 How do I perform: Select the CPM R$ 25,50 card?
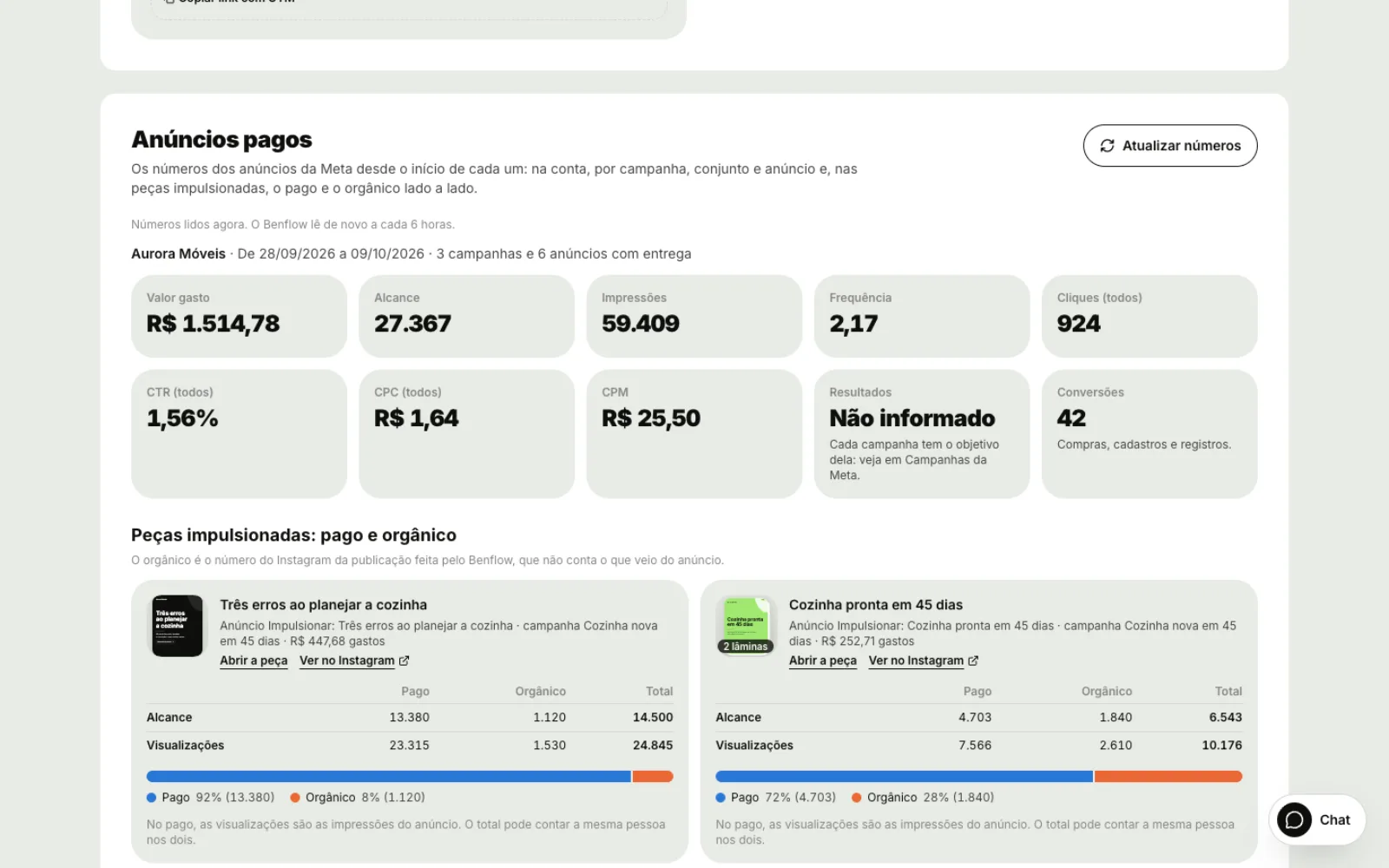pyautogui.click(x=694, y=434)
